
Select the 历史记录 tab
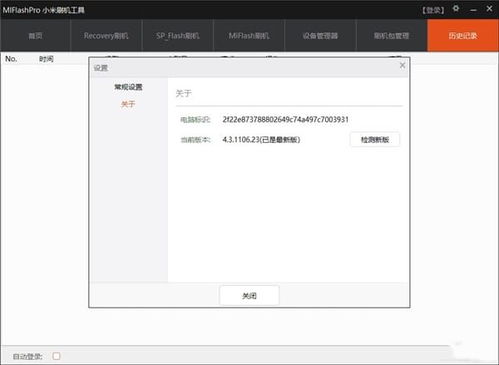(x=463, y=35)
